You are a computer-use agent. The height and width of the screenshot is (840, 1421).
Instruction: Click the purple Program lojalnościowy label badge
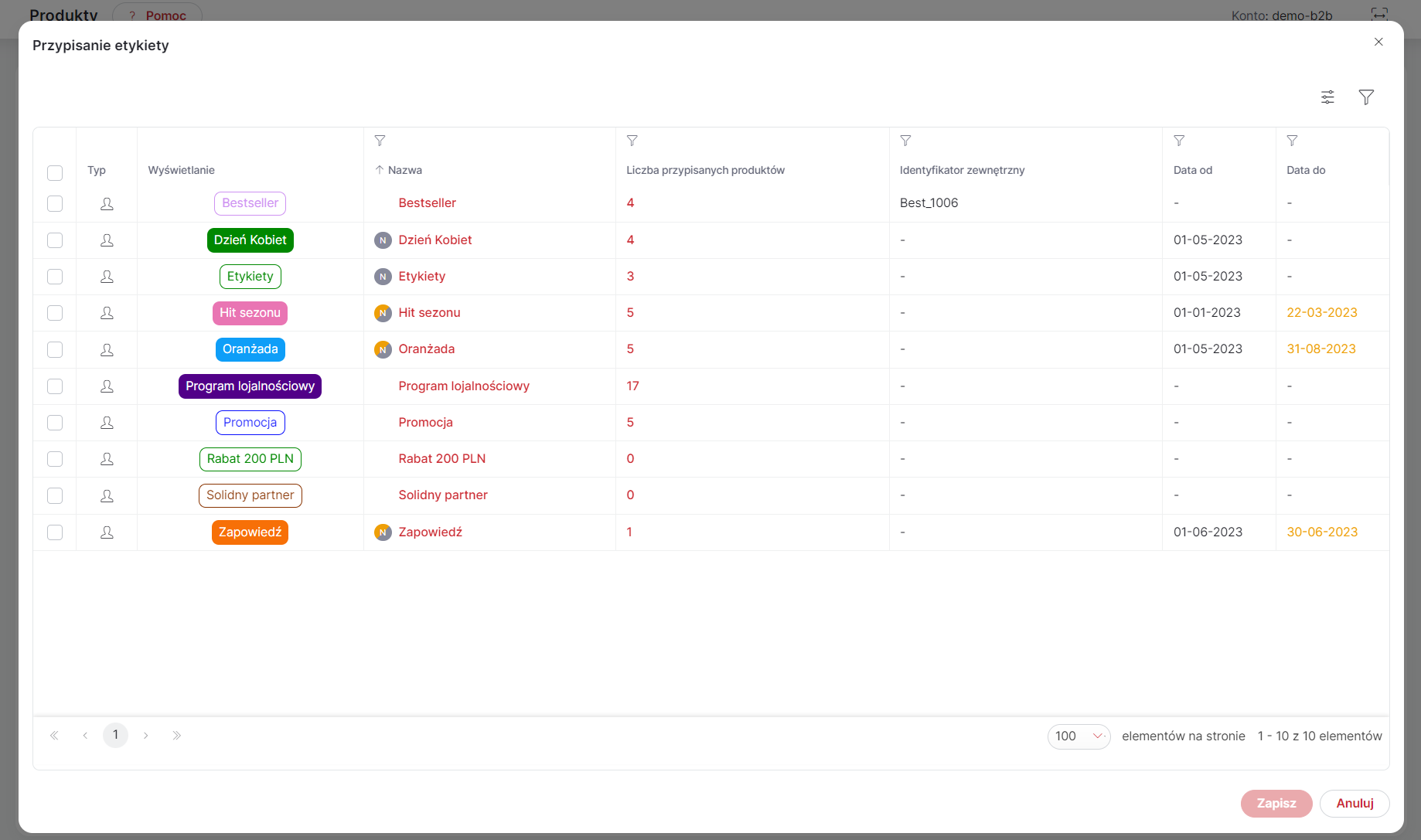pyautogui.click(x=250, y=386)
